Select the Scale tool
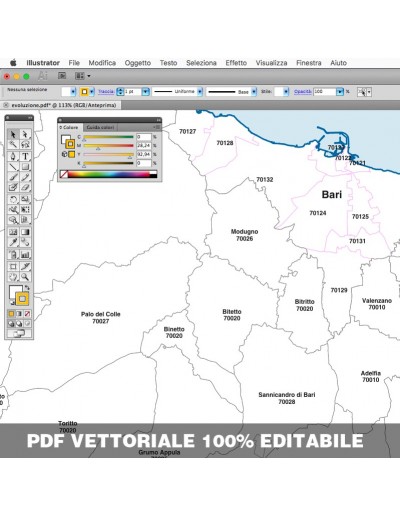The height and width of the screenshot is (517, 400). click(x=25, y=199)
